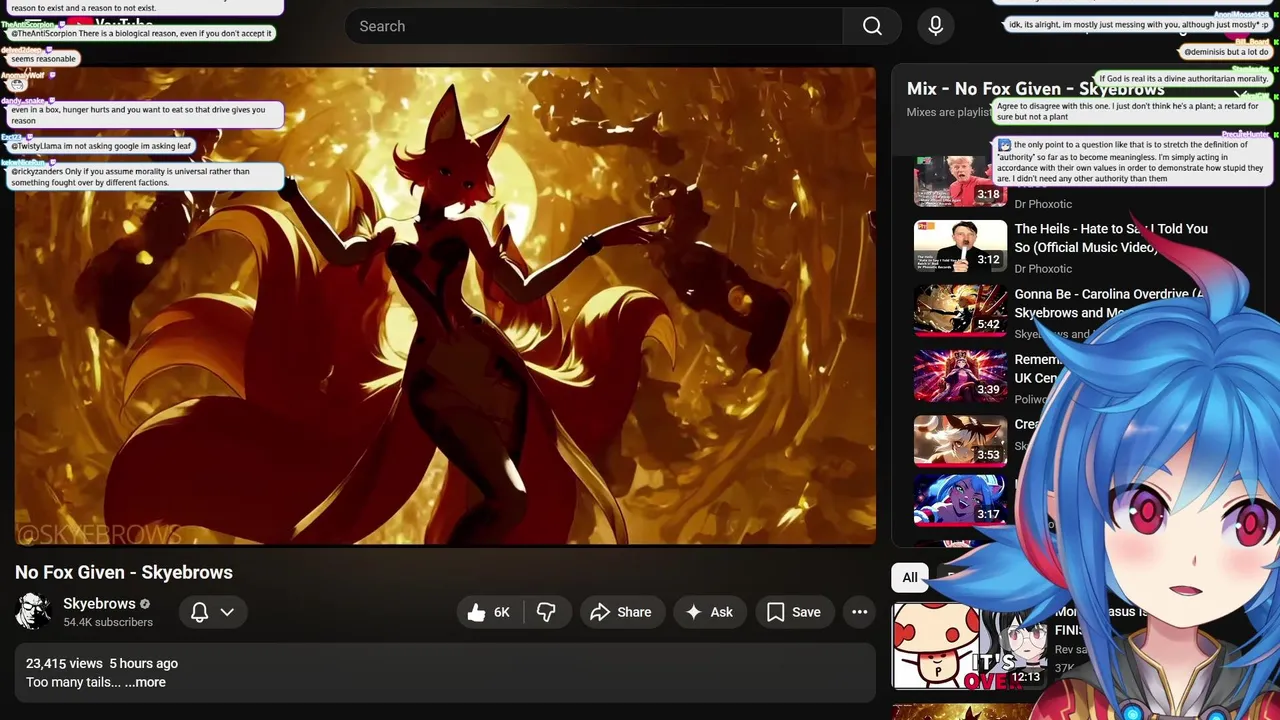The width and height of the screenshot is (1280, 720).
Task: Toggle the notification bell for Skyebrows
Action: pyautogui.click(x=199, y=612)
